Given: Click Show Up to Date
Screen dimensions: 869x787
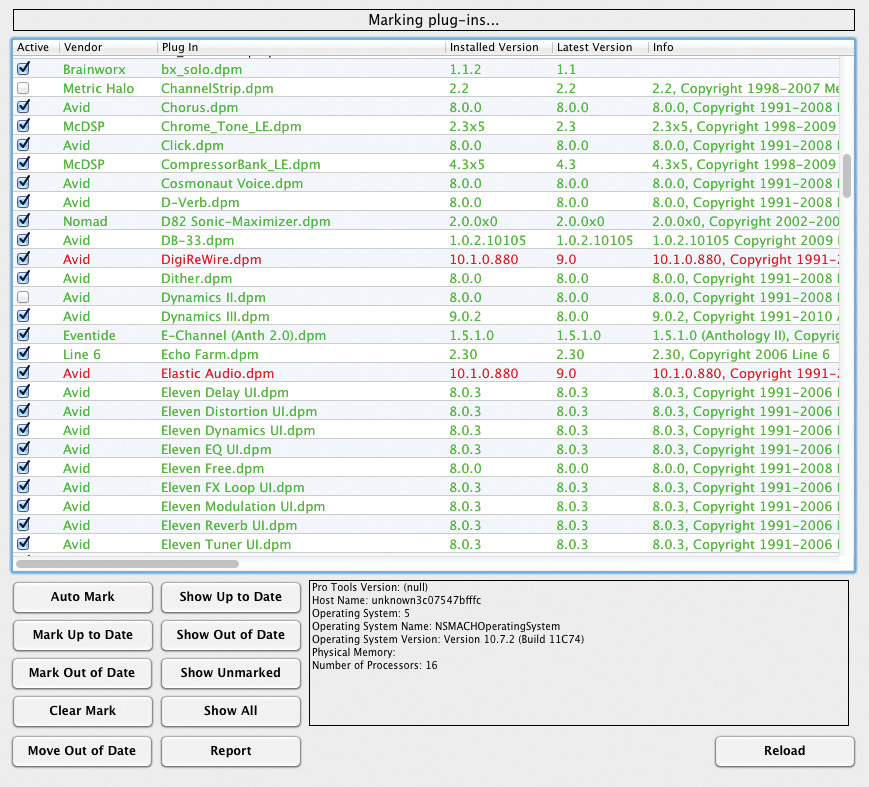Looking at the screenshot, I should pos(231,597).
